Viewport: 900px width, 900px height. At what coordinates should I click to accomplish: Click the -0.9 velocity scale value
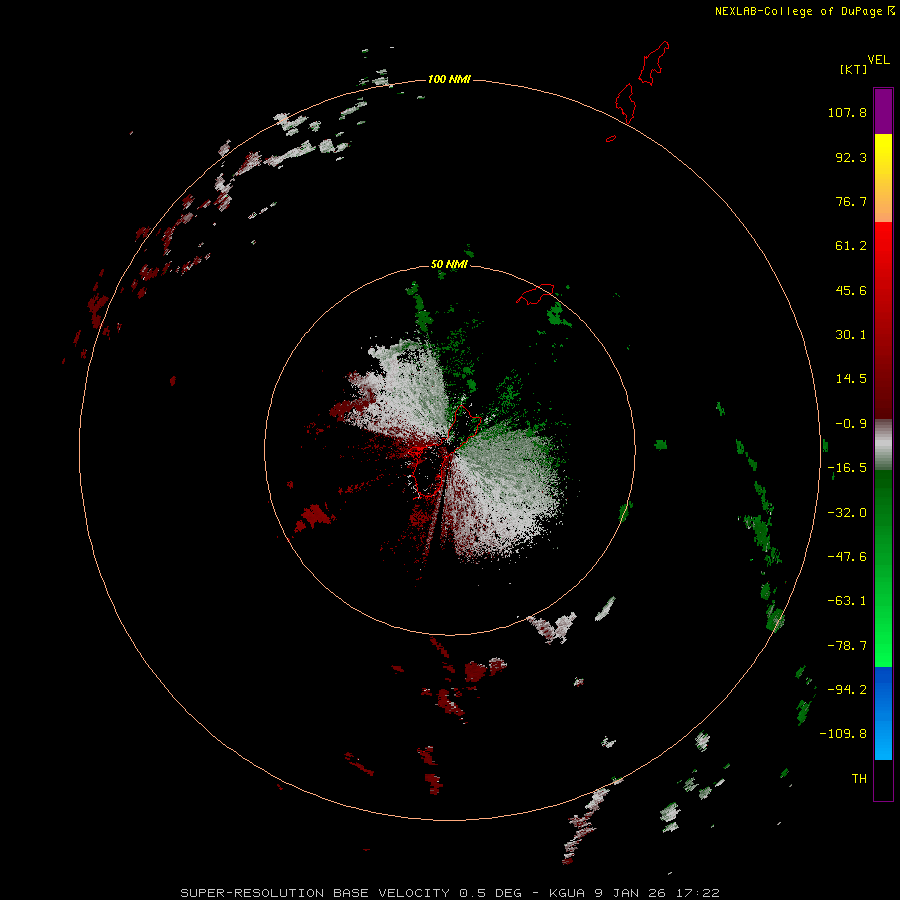851,424
